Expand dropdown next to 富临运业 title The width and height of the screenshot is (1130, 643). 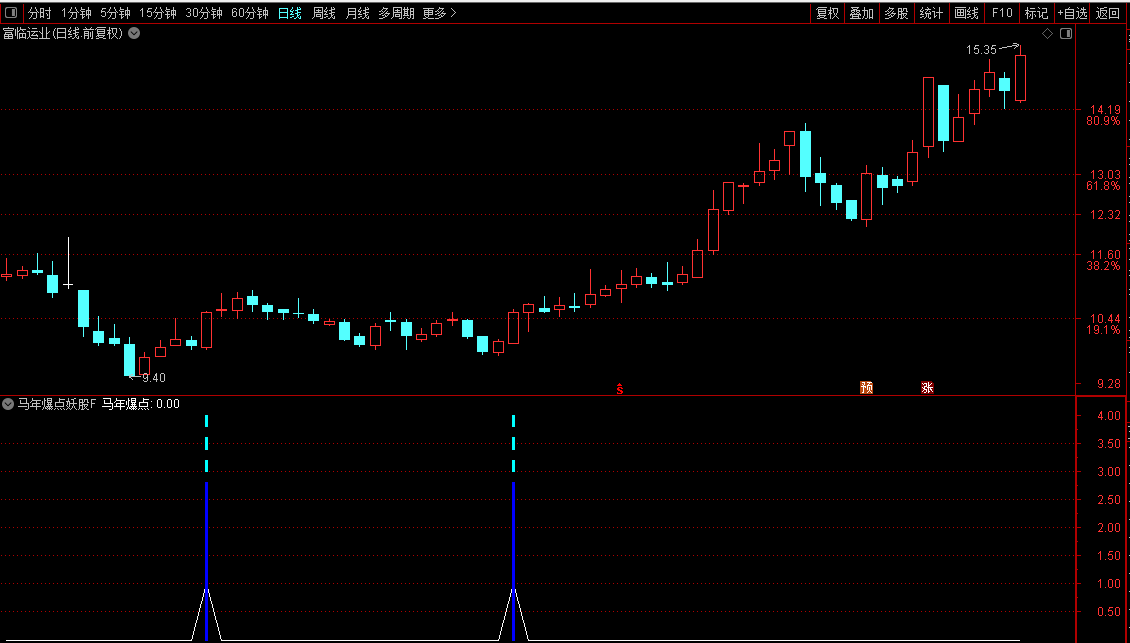[x=134, y=33]
